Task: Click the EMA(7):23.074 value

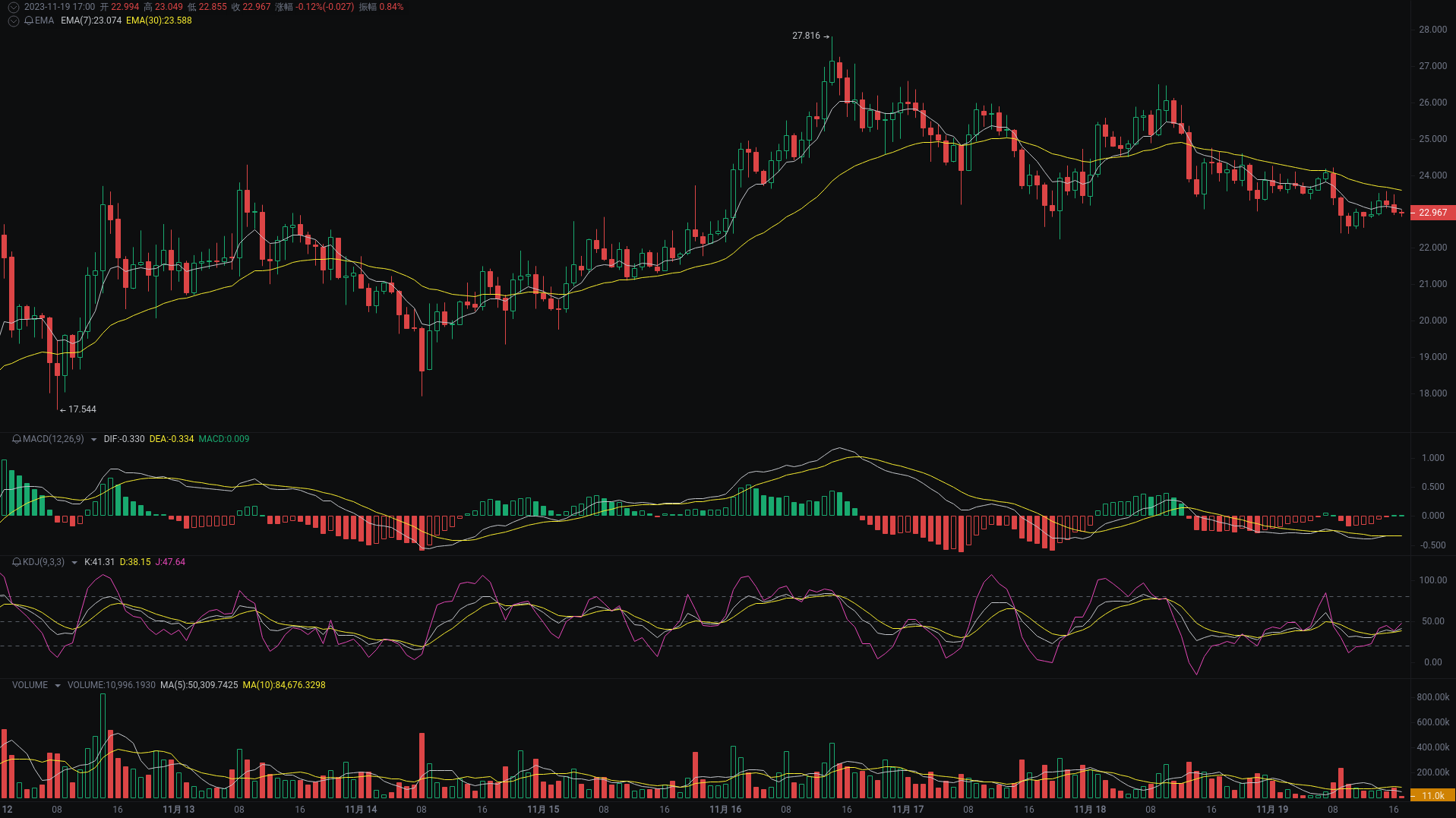Action: pyautogui.click(x=91, y=21)
